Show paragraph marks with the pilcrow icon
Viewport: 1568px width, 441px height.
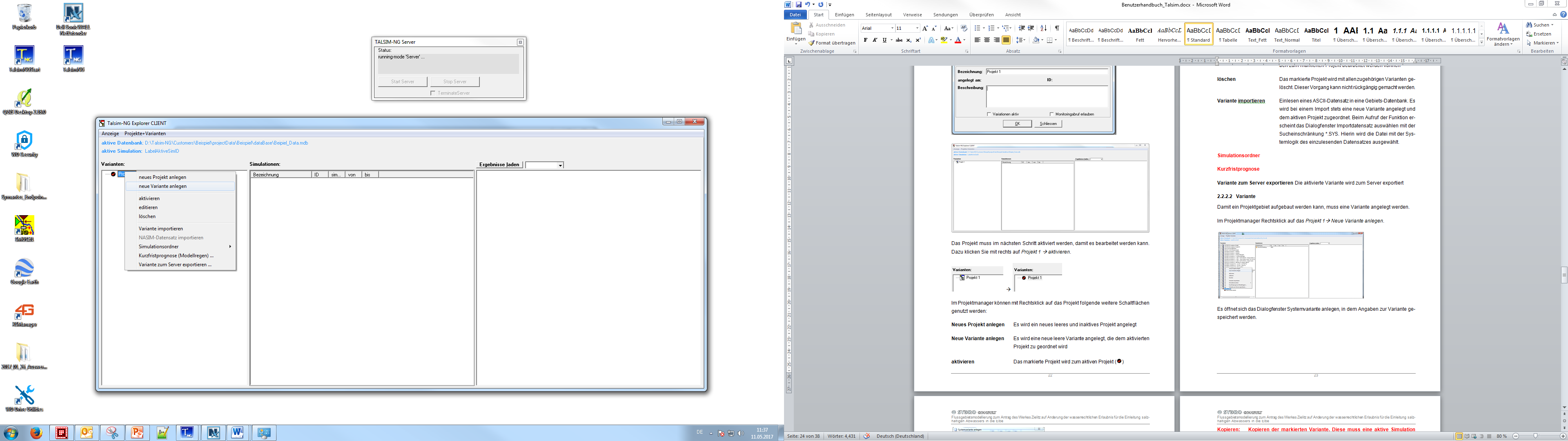[x=1057, y=28]
